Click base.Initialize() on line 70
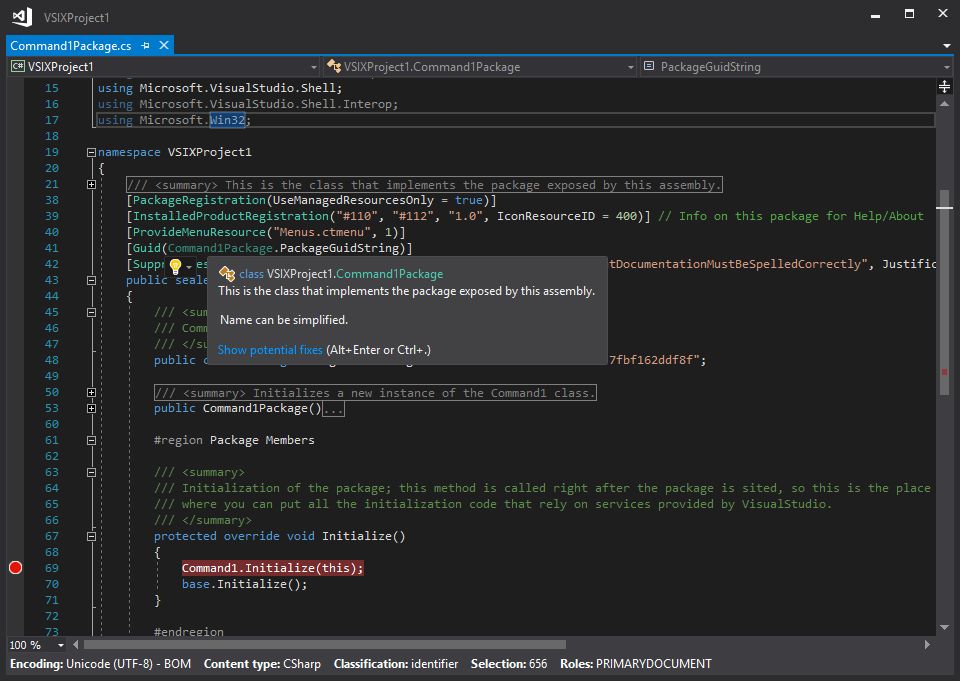The height and width of the screenshot is (681, 960). (244, 584)
